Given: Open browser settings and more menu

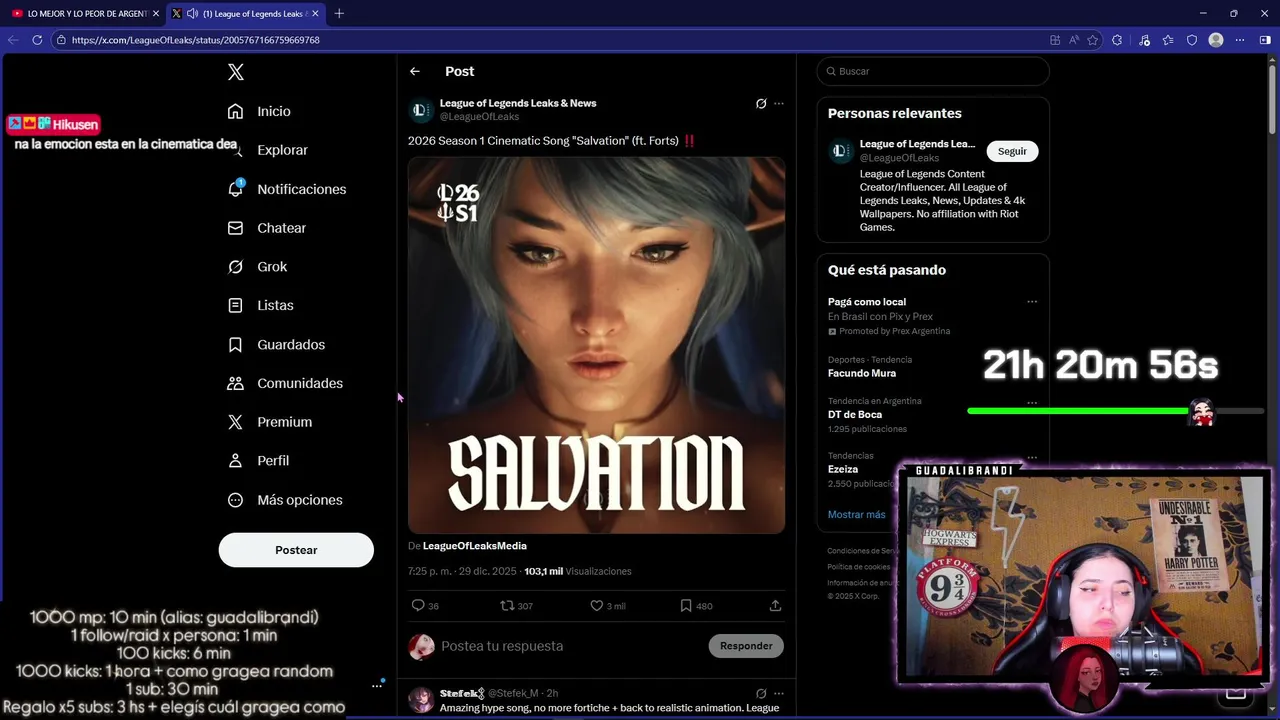Looking at the screenshot, I should click(x=1240, y=40).
